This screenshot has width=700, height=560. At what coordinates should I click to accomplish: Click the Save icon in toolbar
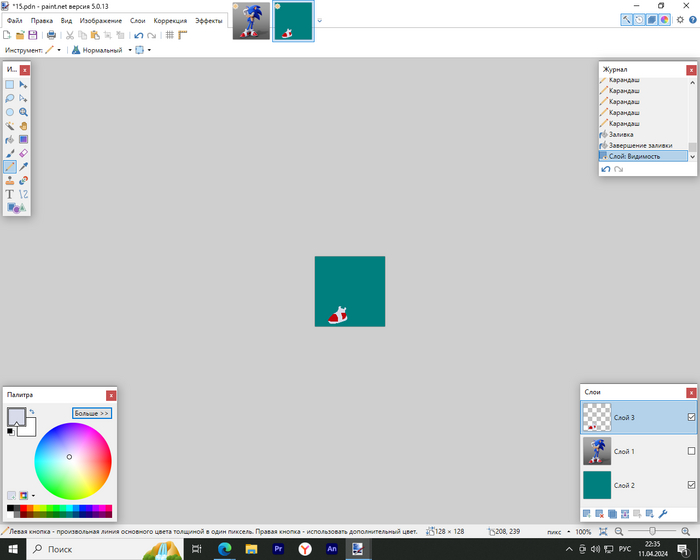tap(34, 35)
